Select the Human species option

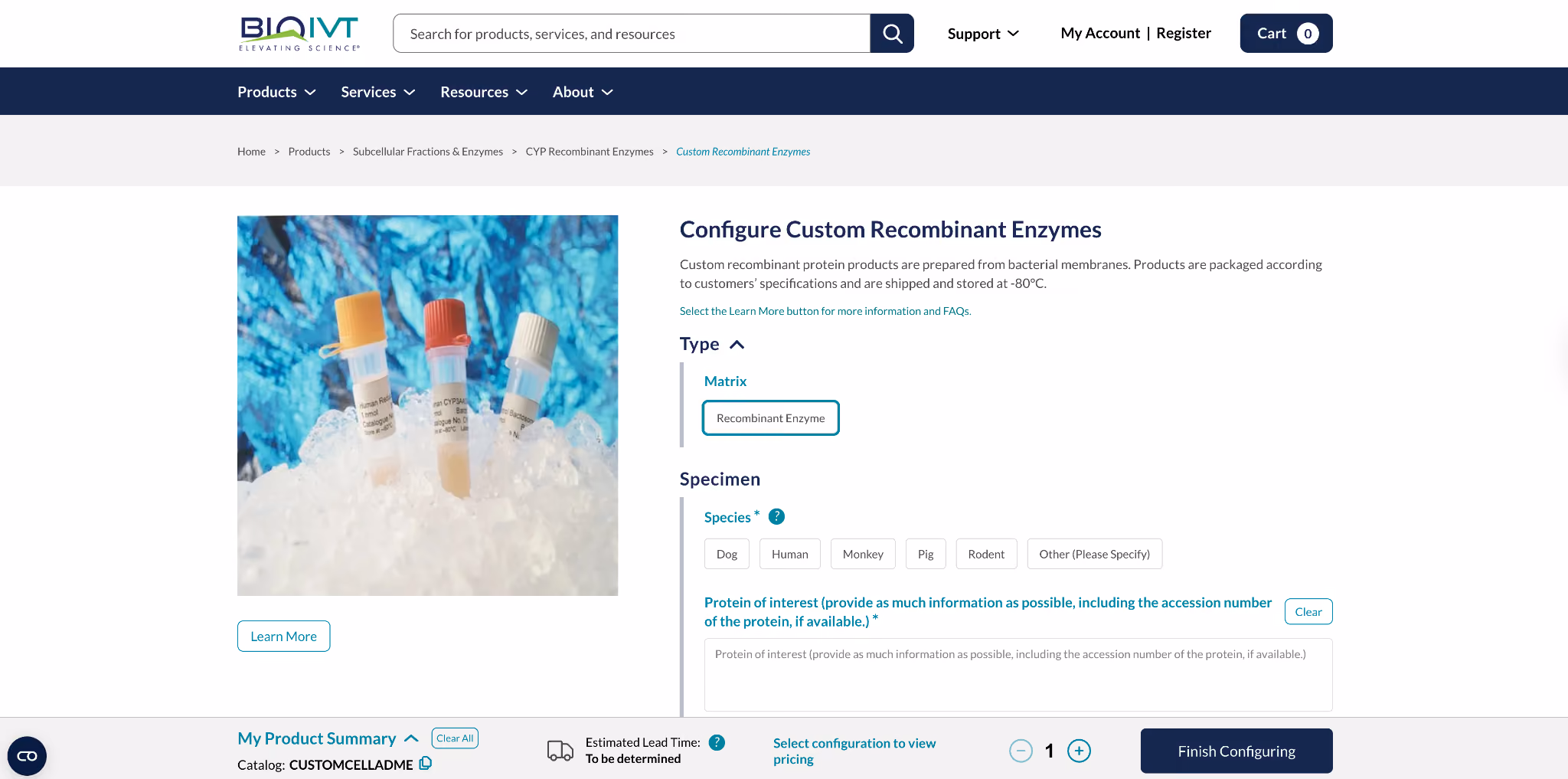point(789,554)
